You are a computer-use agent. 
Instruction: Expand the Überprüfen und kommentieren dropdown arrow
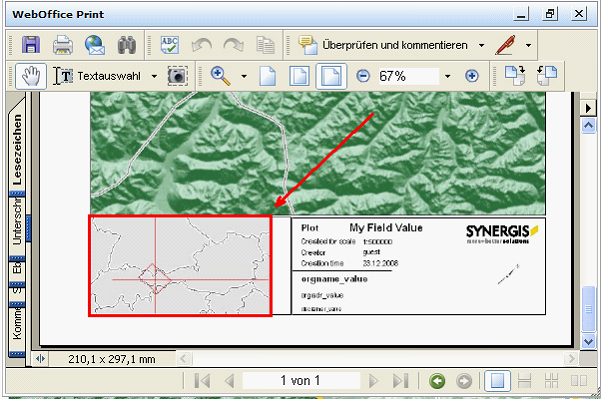tap(481, 45)
